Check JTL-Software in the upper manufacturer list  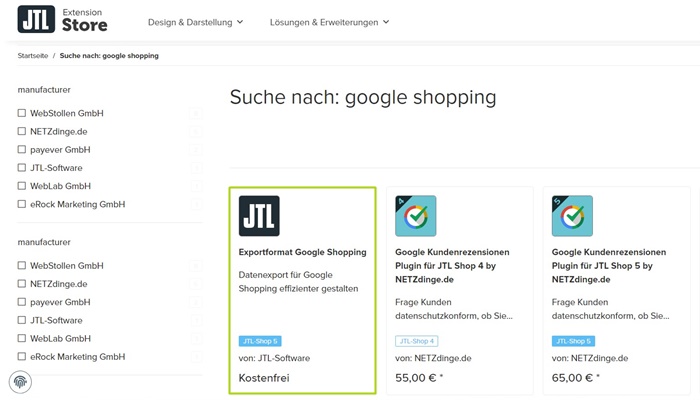pyautogui.click(x=21, y=167)
